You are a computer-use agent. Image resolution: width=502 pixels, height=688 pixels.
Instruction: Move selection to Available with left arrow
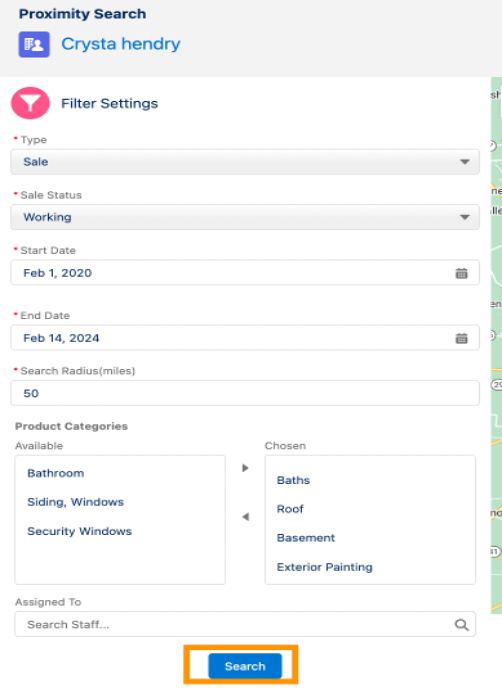point(245,517)
